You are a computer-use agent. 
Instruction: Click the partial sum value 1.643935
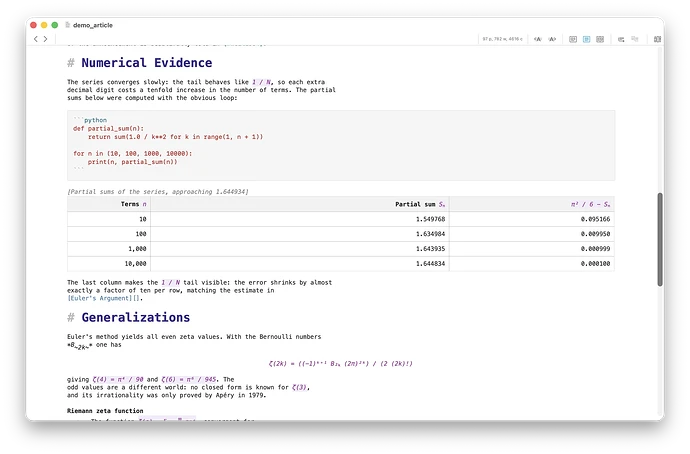(430, 249)
